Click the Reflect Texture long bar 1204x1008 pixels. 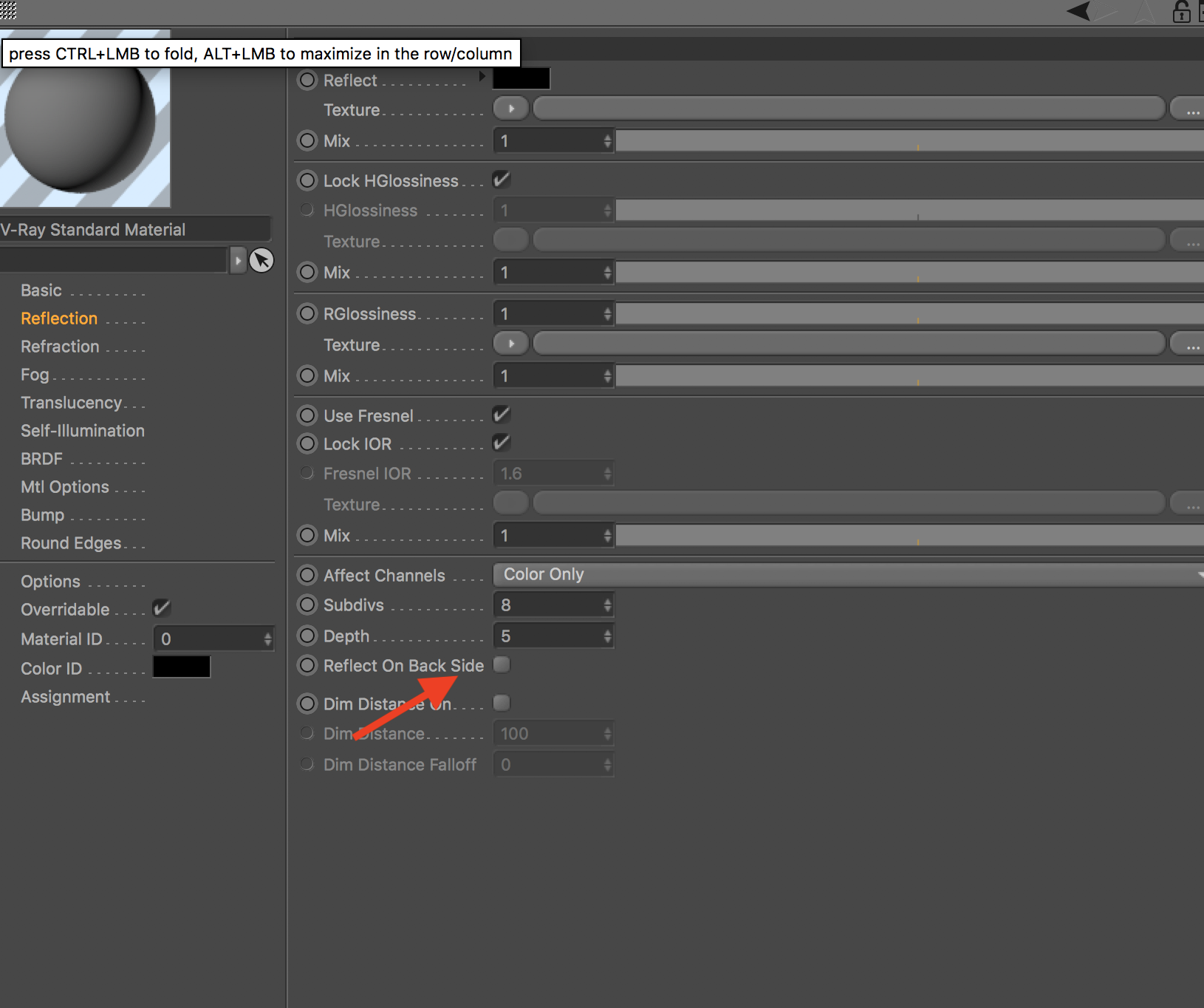click(849, 109)
